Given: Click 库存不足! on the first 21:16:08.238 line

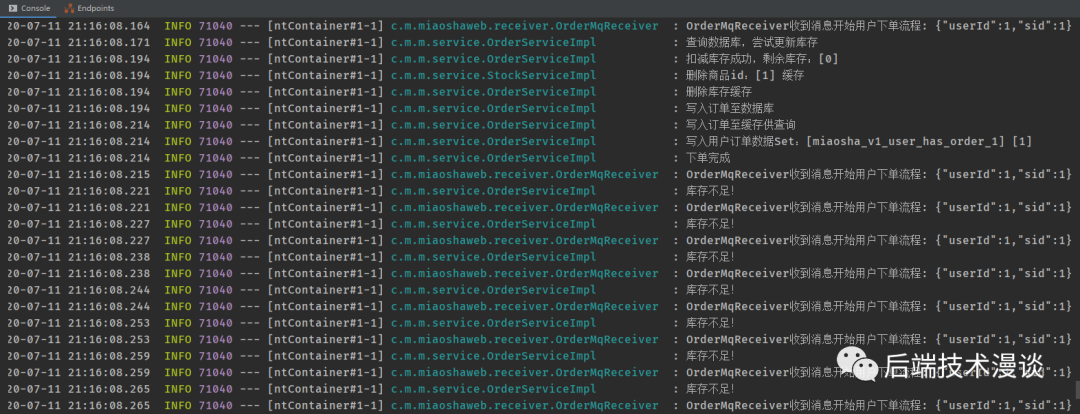Looking at the screenshot, I should point(710,258).
